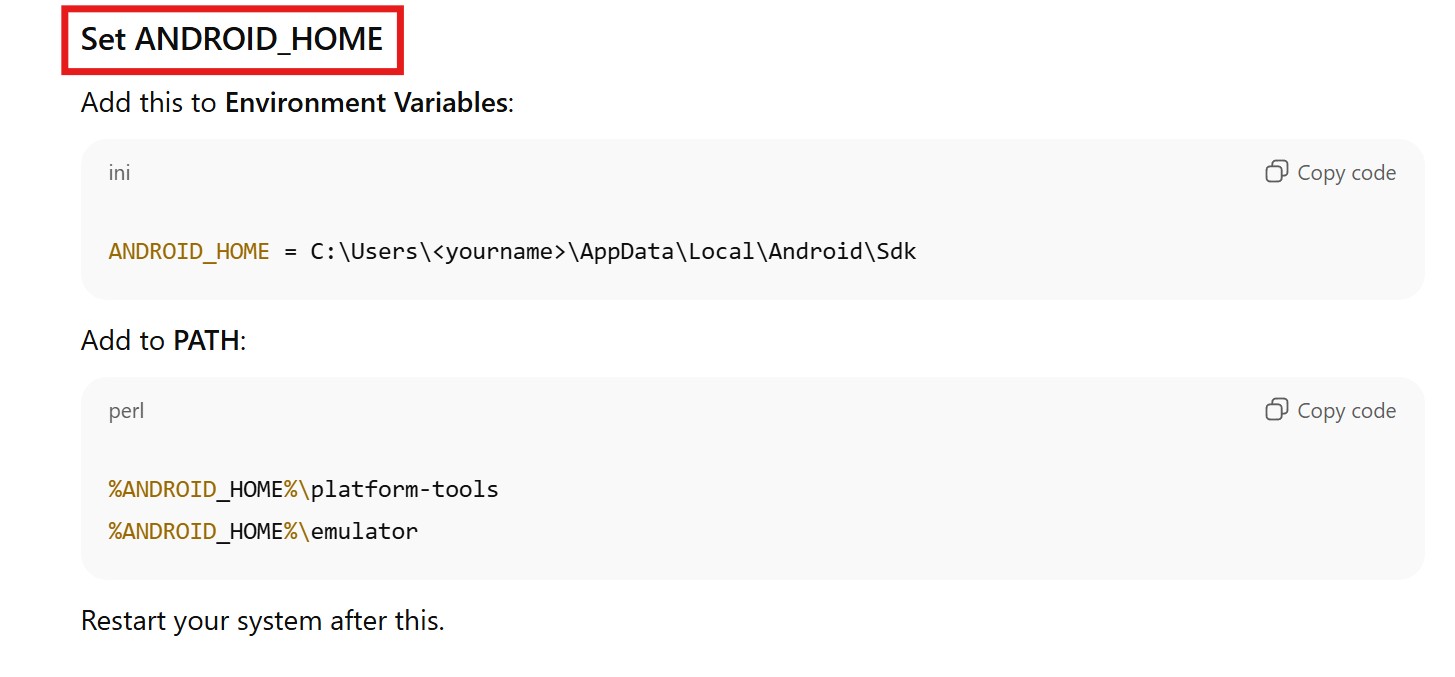Viewport: 1455px width, 677px height.
Task: Click the ANDROID_HOME variable name in ini code
Action: (x=189, y=251)
